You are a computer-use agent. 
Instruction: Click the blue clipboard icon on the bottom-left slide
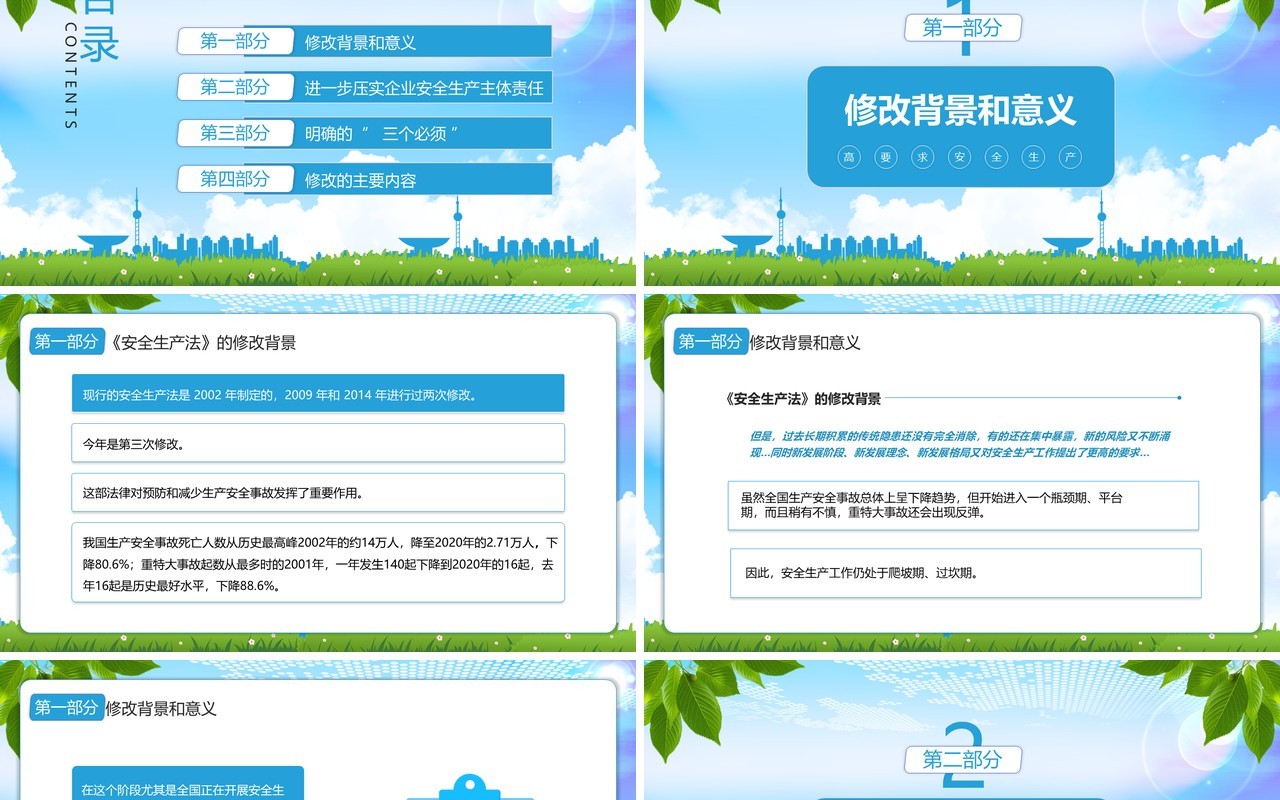tap(469, 788)
